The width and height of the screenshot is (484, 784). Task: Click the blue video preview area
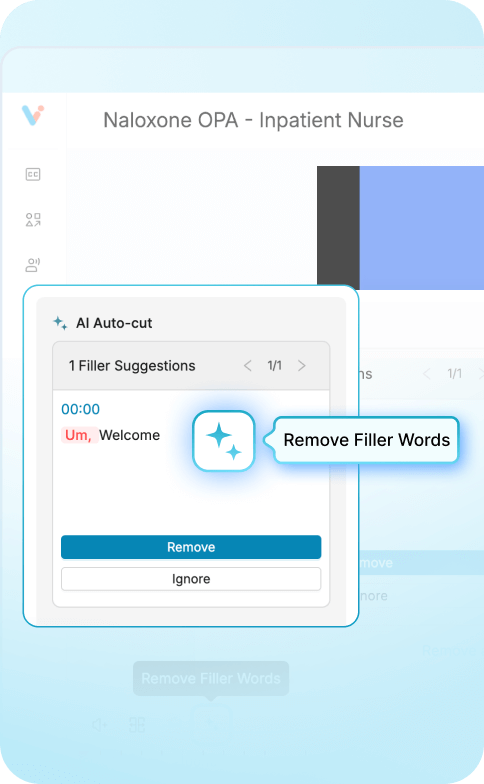[x=422, y=228]
